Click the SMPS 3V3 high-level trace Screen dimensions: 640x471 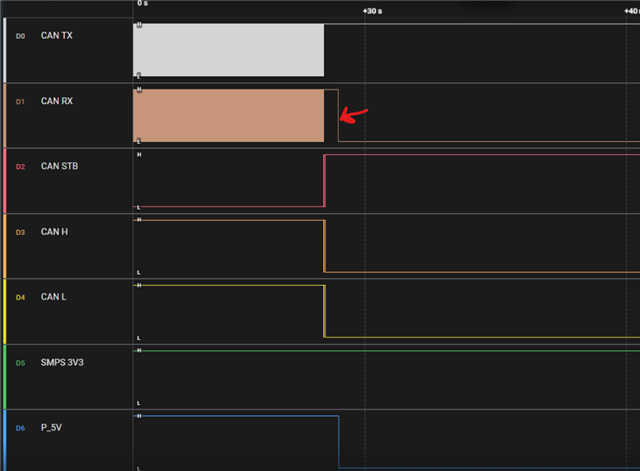[387, 351]
